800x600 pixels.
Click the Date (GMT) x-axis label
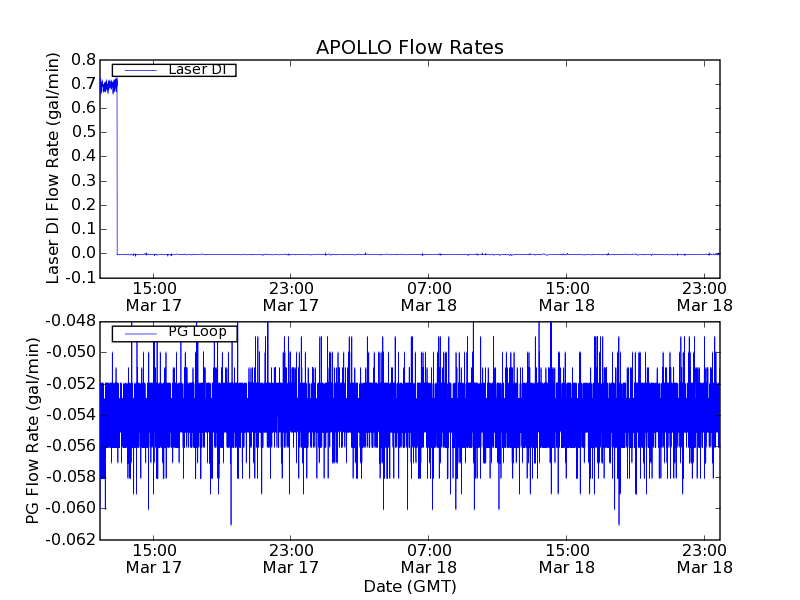tap(409, 586)
